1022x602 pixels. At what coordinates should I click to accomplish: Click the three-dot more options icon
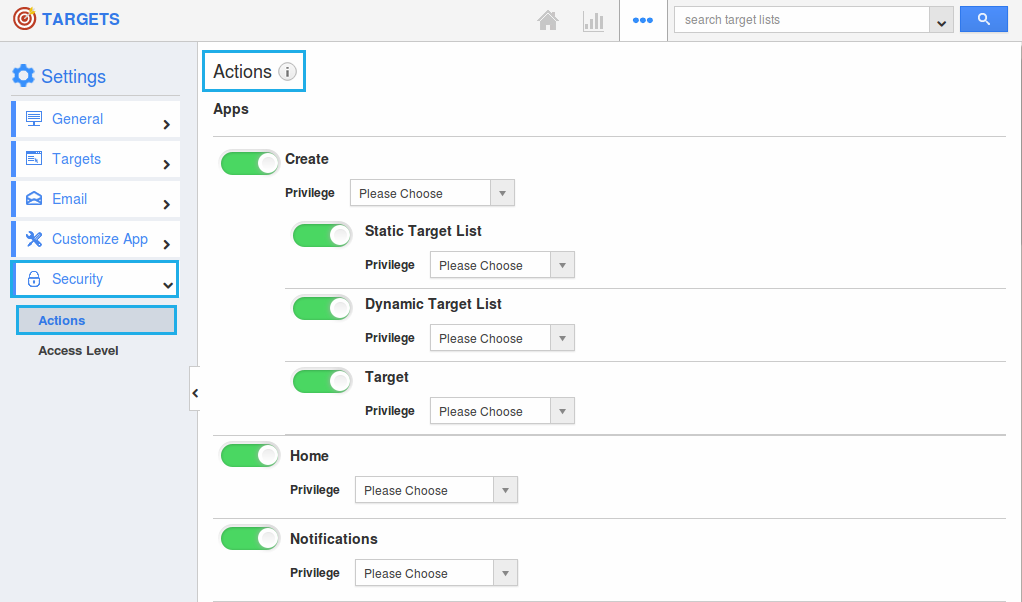click(x=643, y=20)
